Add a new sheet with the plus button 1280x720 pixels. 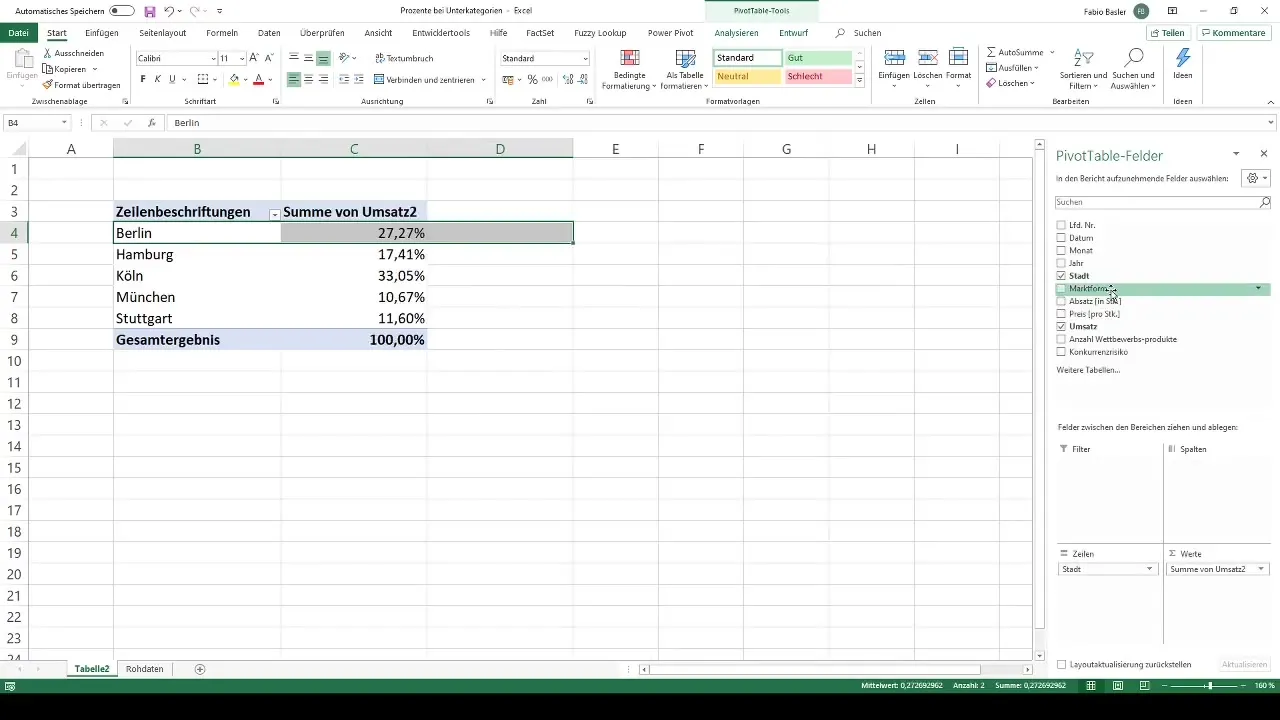pyautogui.click(x=200, y=669)
